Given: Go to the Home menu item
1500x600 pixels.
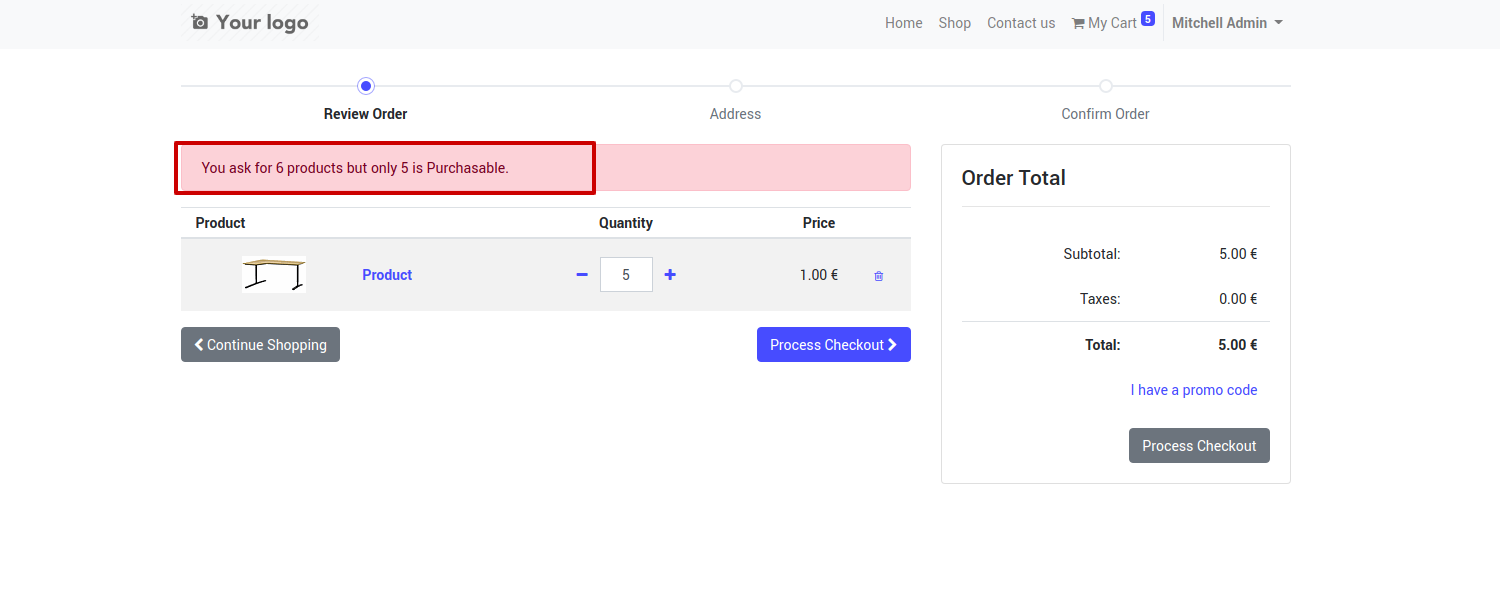Looking at the screenshot, I should pyautogui.click(x=904, y=23).
